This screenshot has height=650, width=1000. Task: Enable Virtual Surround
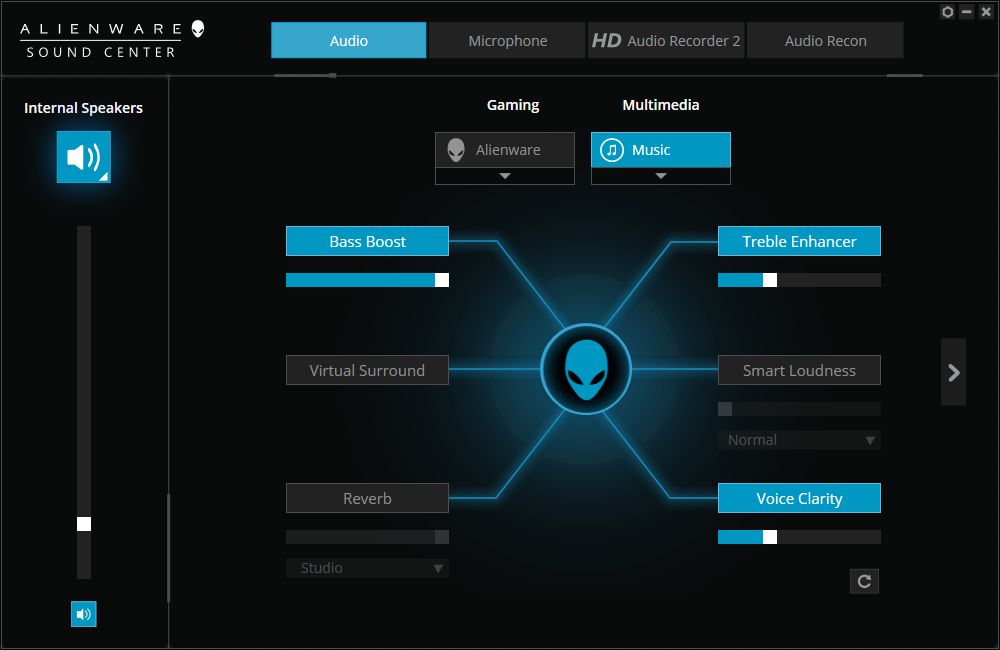367,370
